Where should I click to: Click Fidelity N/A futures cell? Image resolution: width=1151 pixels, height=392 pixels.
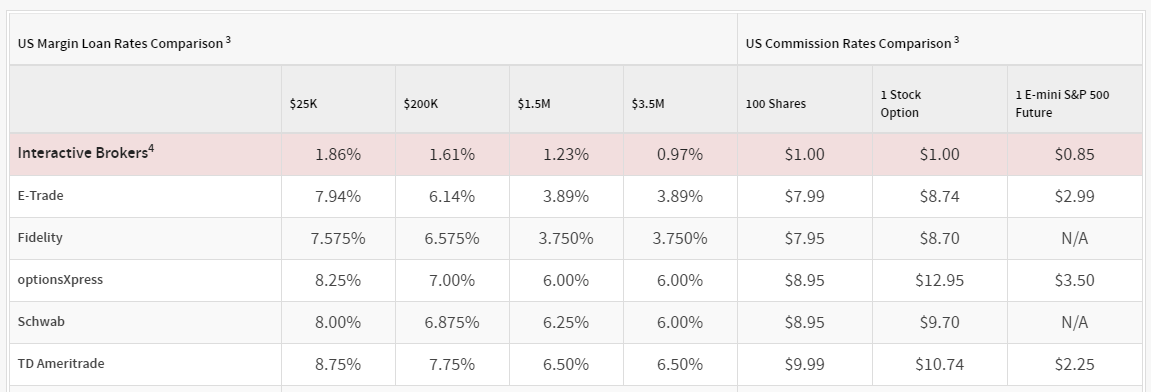coord(1075,239)
